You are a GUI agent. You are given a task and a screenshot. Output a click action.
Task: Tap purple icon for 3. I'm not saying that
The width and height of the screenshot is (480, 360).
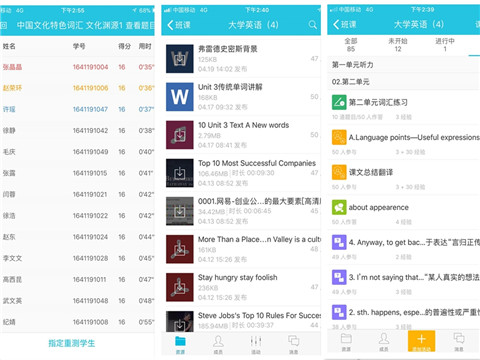pyautogui.click(x=339, y=277)
